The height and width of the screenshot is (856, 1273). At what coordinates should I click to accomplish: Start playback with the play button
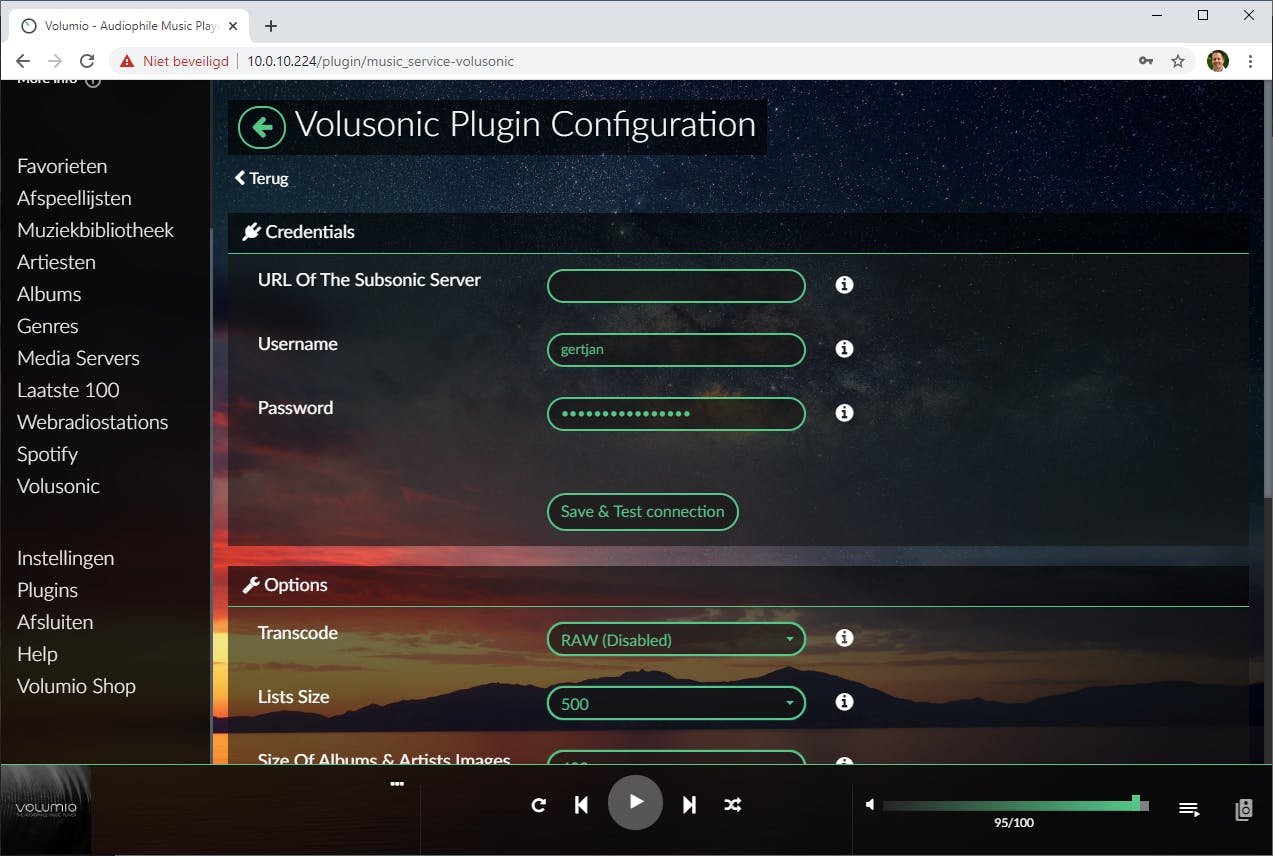click(x=635, y=802)
